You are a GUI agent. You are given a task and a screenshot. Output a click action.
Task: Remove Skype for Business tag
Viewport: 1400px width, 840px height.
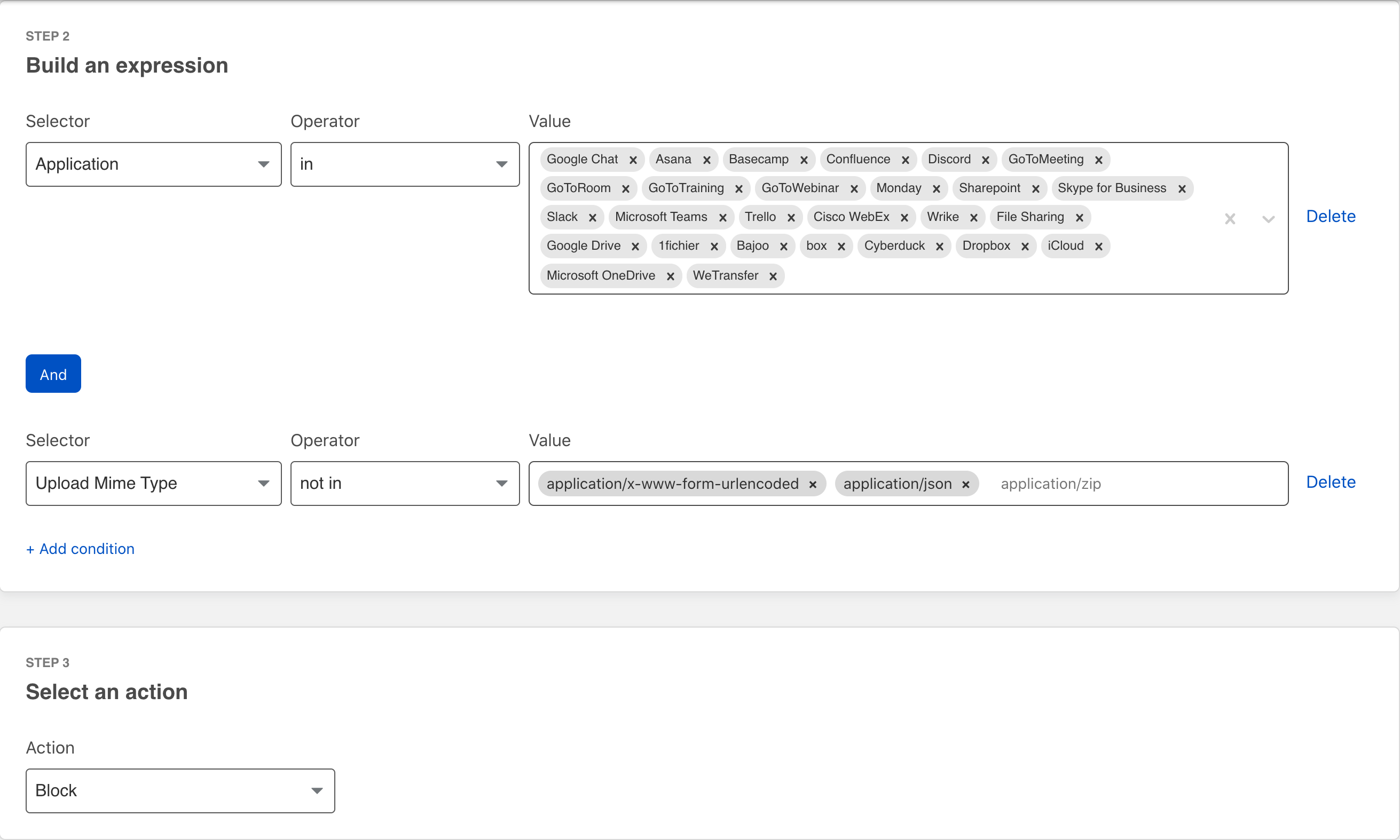(1182, 189)
